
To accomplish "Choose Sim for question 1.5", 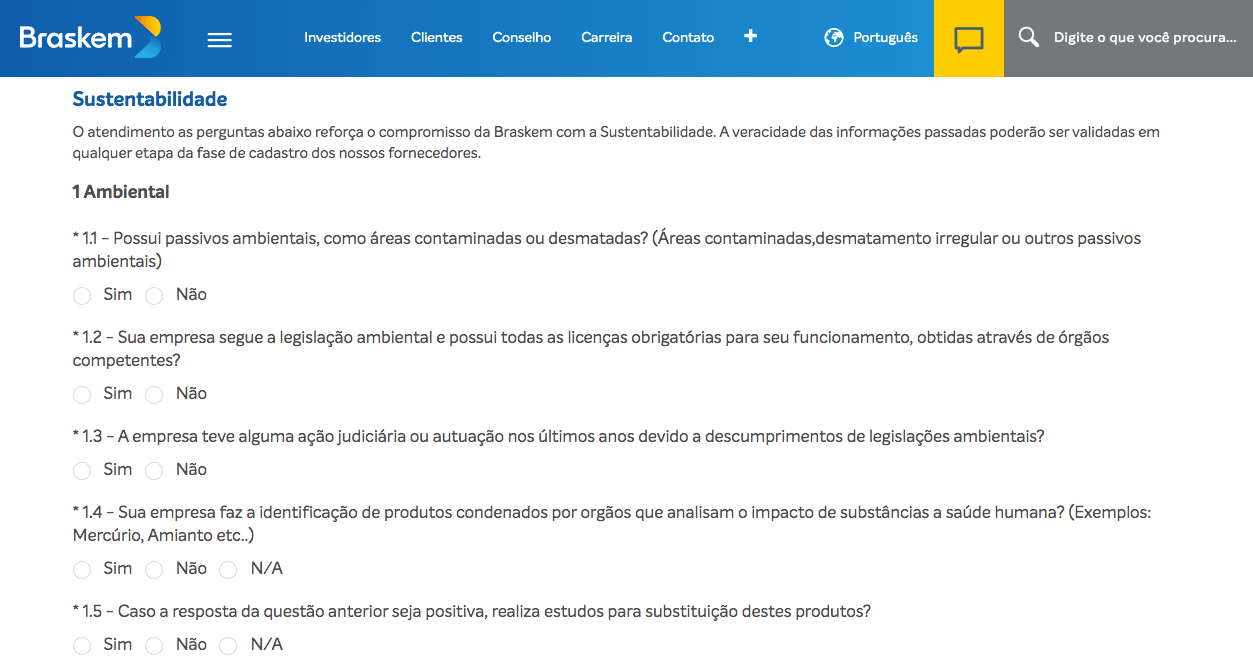I will (x=82, y=646).
